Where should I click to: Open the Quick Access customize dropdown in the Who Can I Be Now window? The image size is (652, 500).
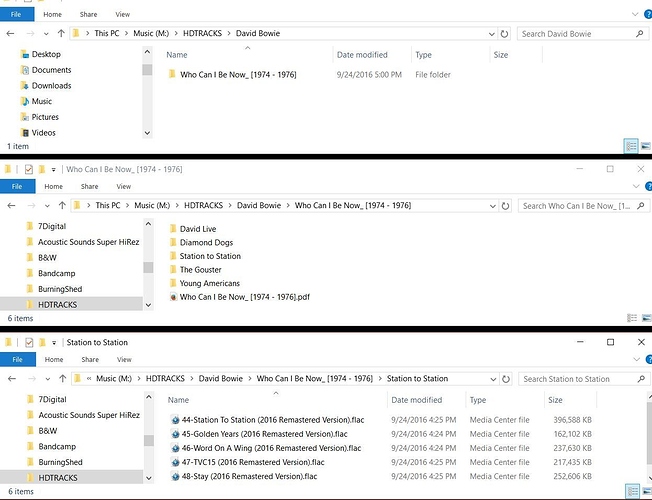54,170
